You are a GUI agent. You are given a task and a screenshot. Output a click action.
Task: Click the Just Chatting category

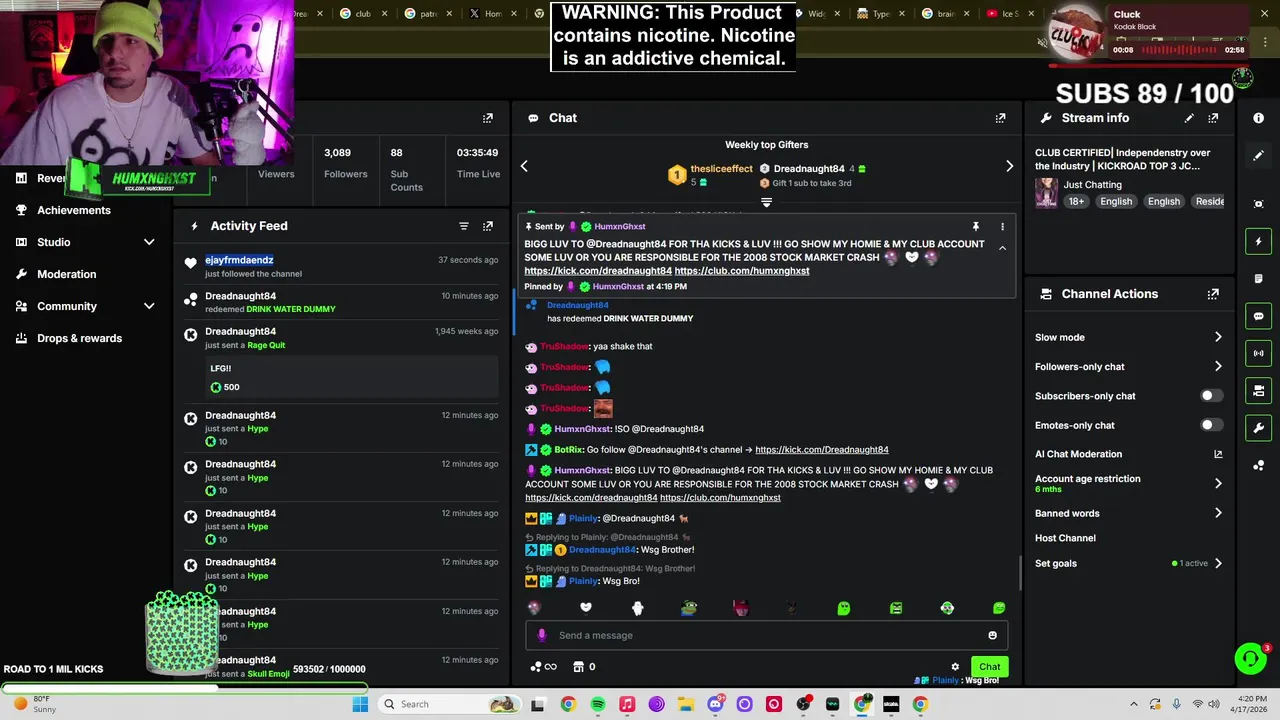coord(1092,185)
